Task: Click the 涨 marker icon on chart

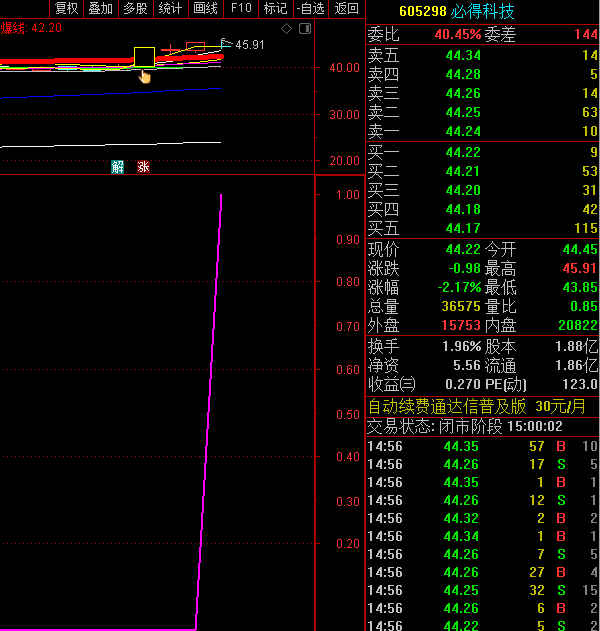Action: coord(143,167)
